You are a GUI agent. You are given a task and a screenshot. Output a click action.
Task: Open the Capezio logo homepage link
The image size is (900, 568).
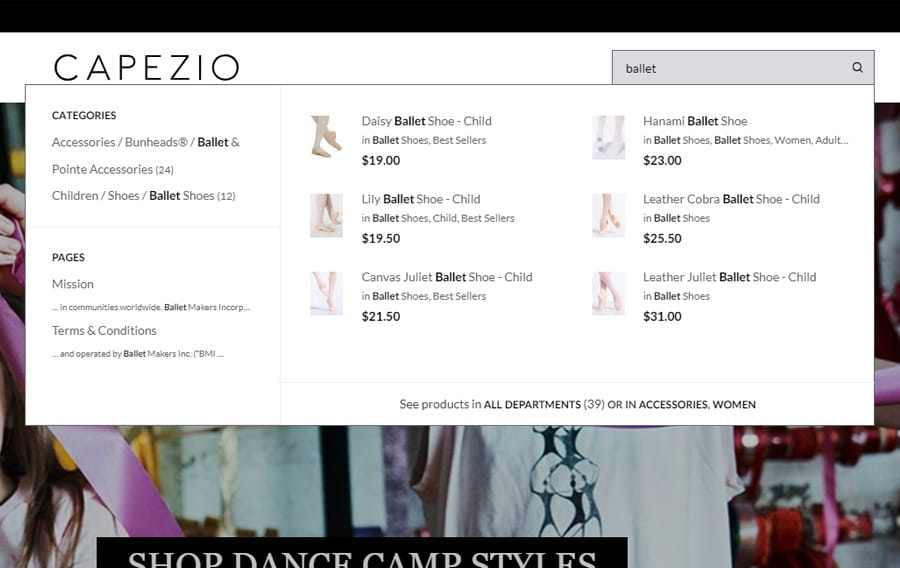[x=146, y=68]
